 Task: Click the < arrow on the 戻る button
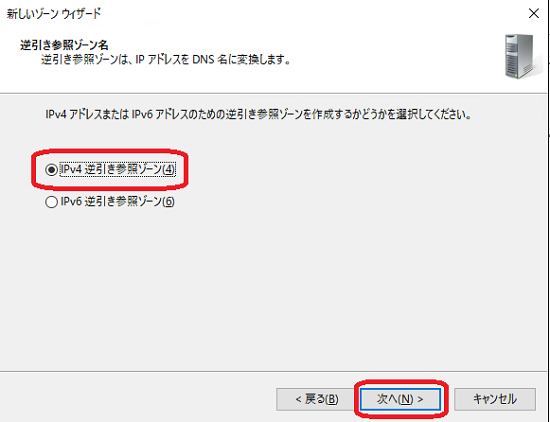(299, 399)
